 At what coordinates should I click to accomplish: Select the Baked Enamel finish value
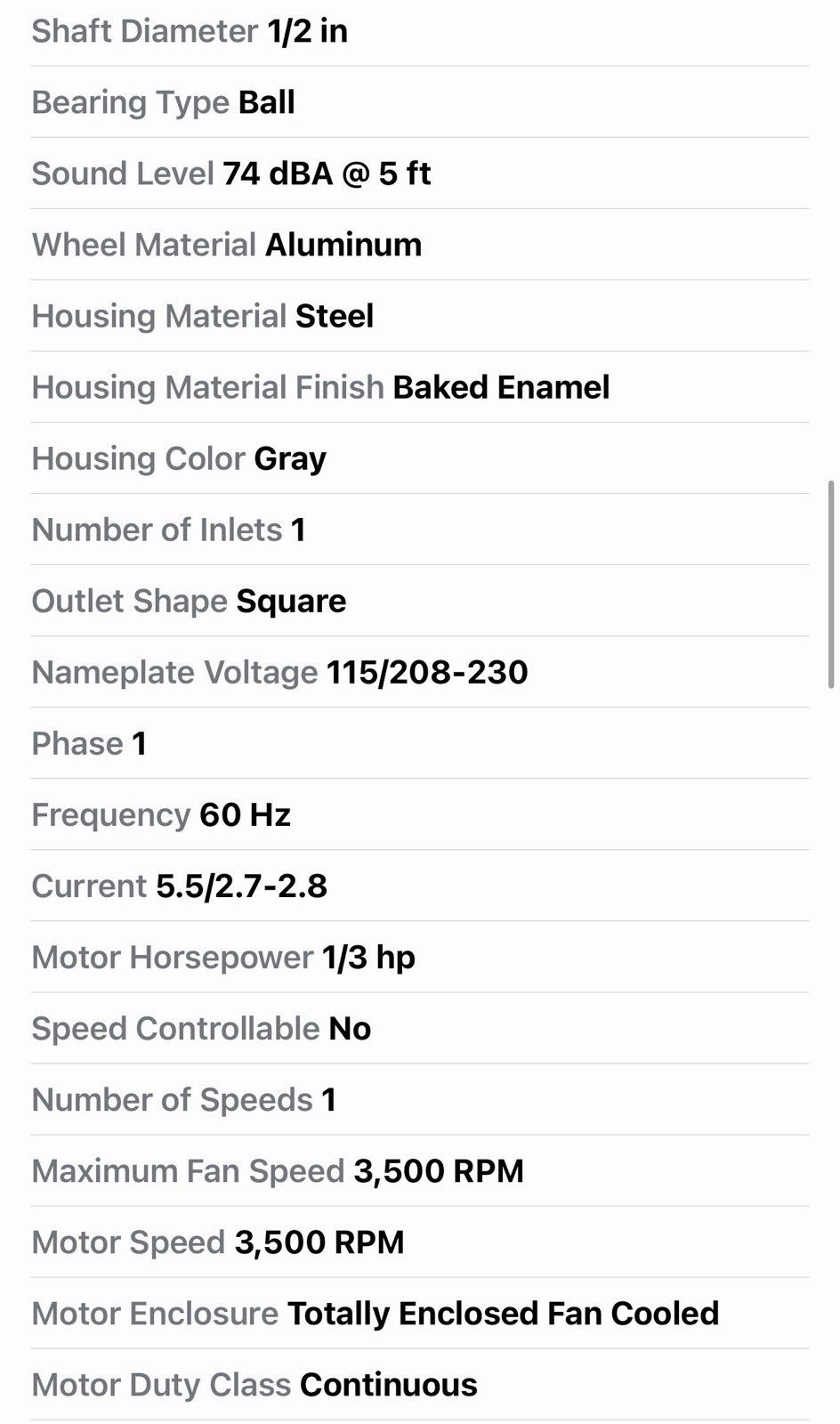coord(501,387)
